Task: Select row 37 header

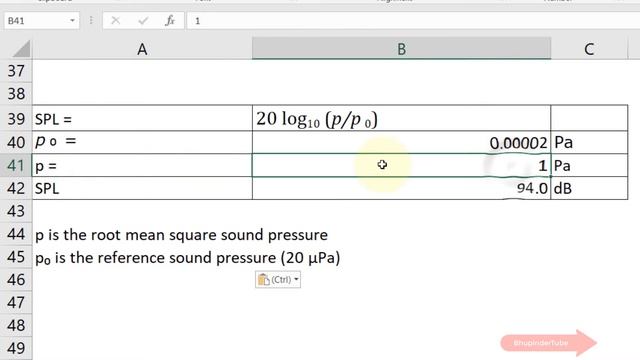Action: point(16,71)
